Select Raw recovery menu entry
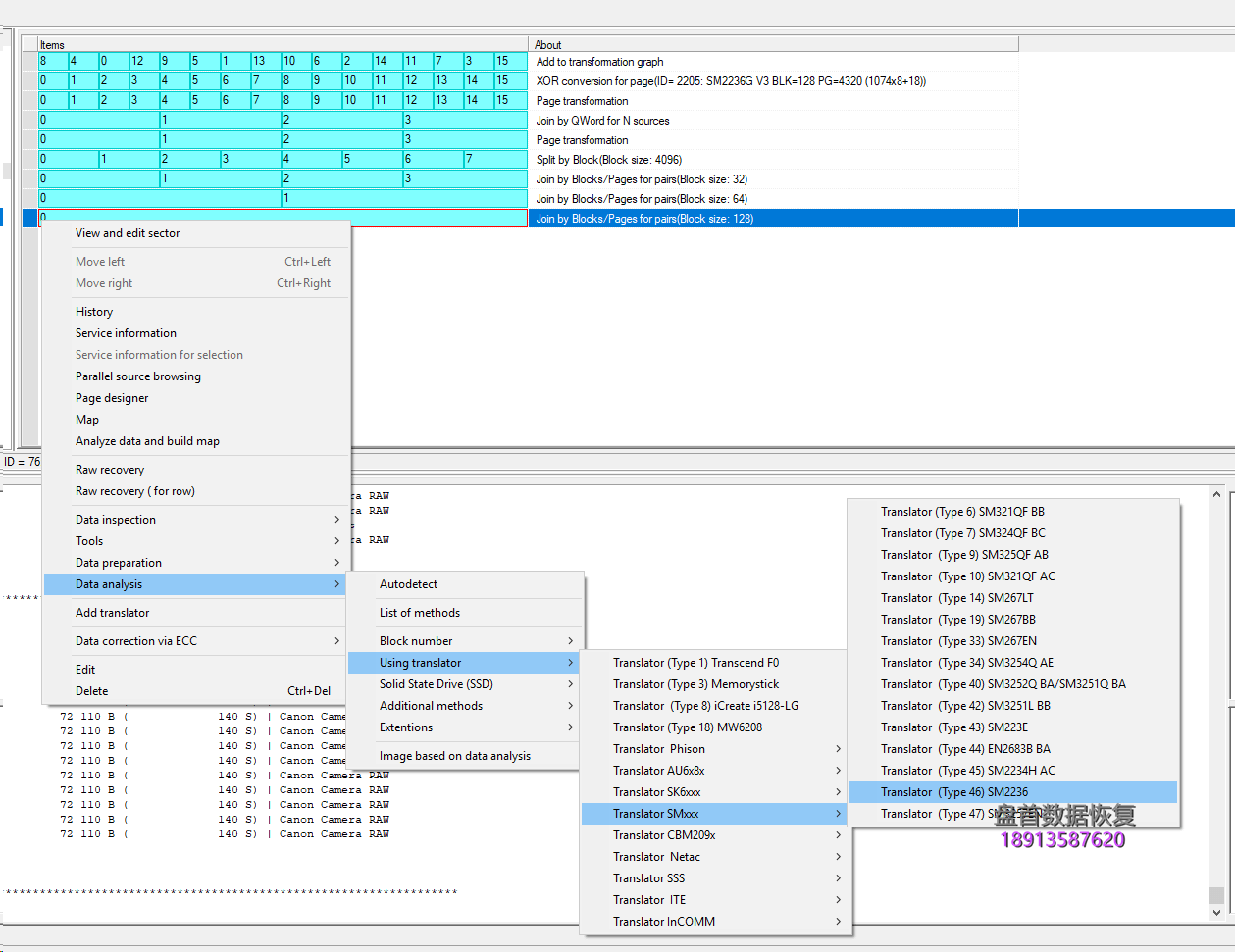This screenshot has height=952, width=1235. (x=110, y=470)
